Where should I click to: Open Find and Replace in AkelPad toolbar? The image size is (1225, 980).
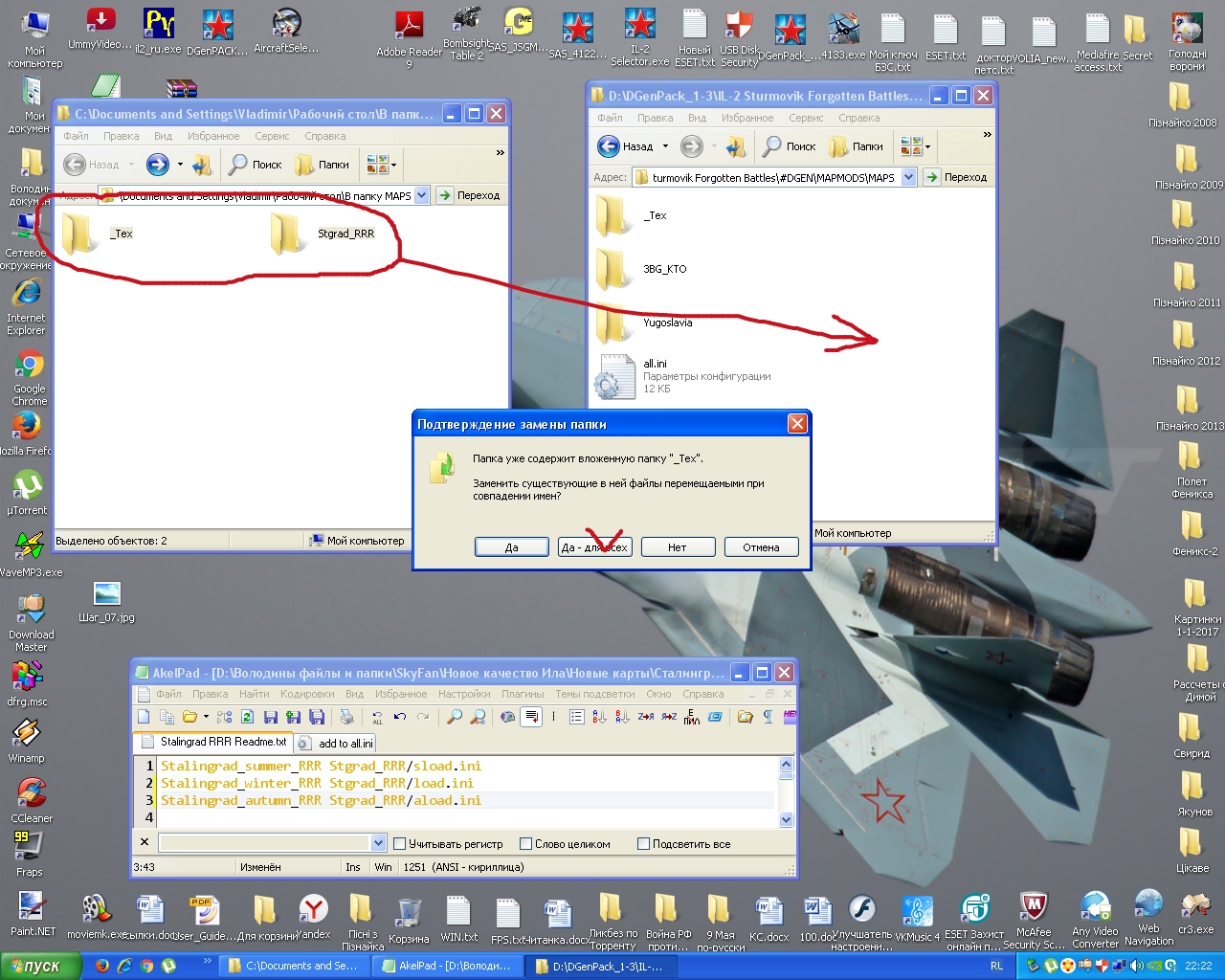pos(478,717)
